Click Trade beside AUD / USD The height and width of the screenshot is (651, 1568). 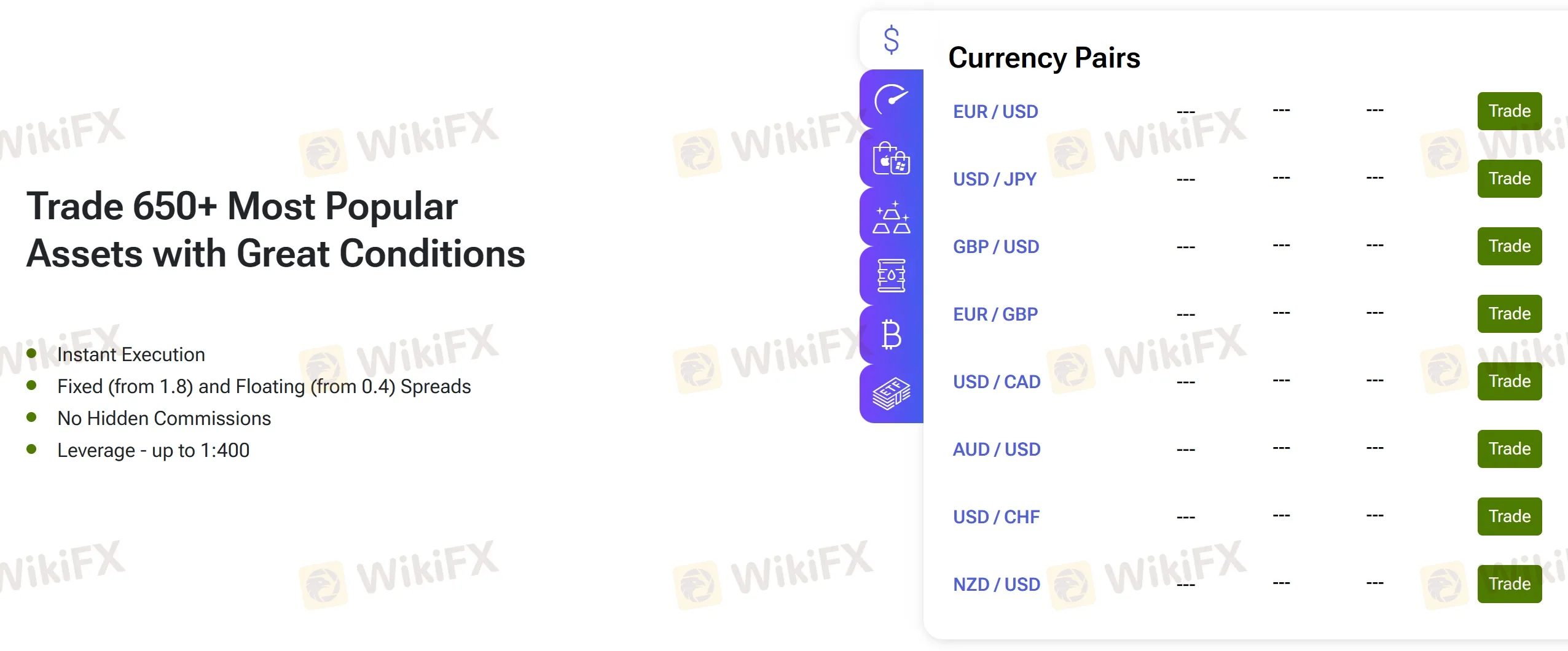(x=1509, y=449)
